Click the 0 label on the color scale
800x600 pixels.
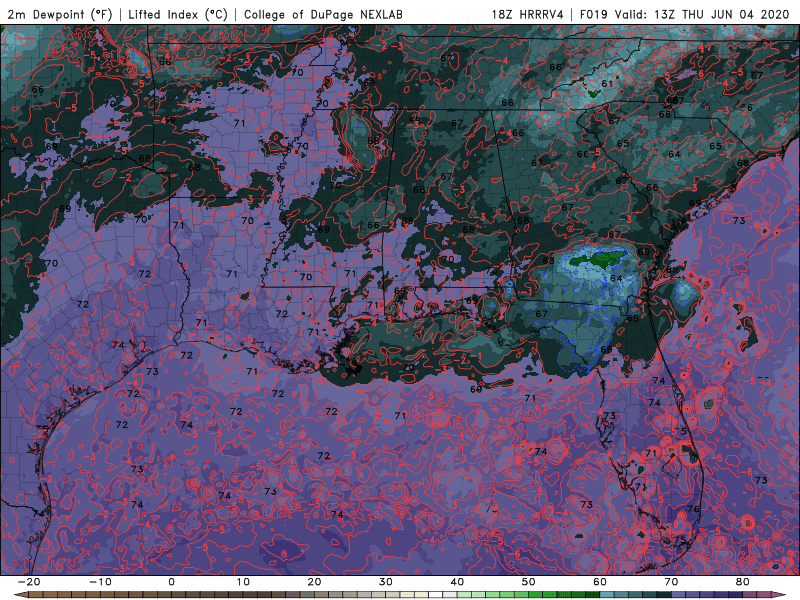[x=171, y=582]
